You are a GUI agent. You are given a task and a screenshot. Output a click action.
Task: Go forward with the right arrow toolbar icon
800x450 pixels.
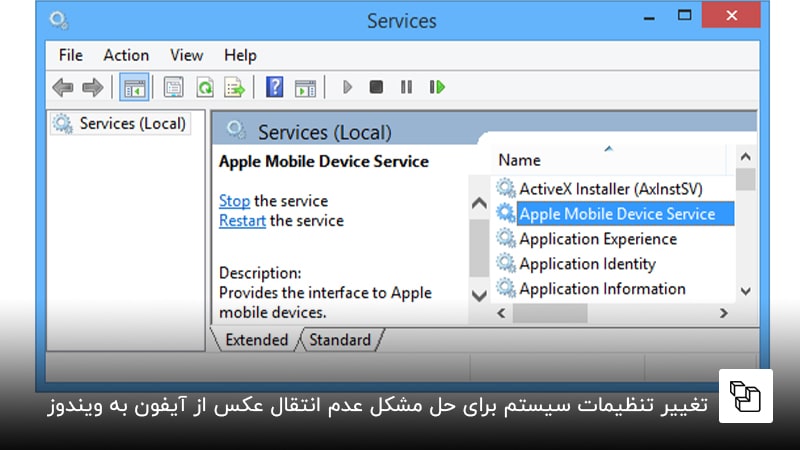coord(92,87)
